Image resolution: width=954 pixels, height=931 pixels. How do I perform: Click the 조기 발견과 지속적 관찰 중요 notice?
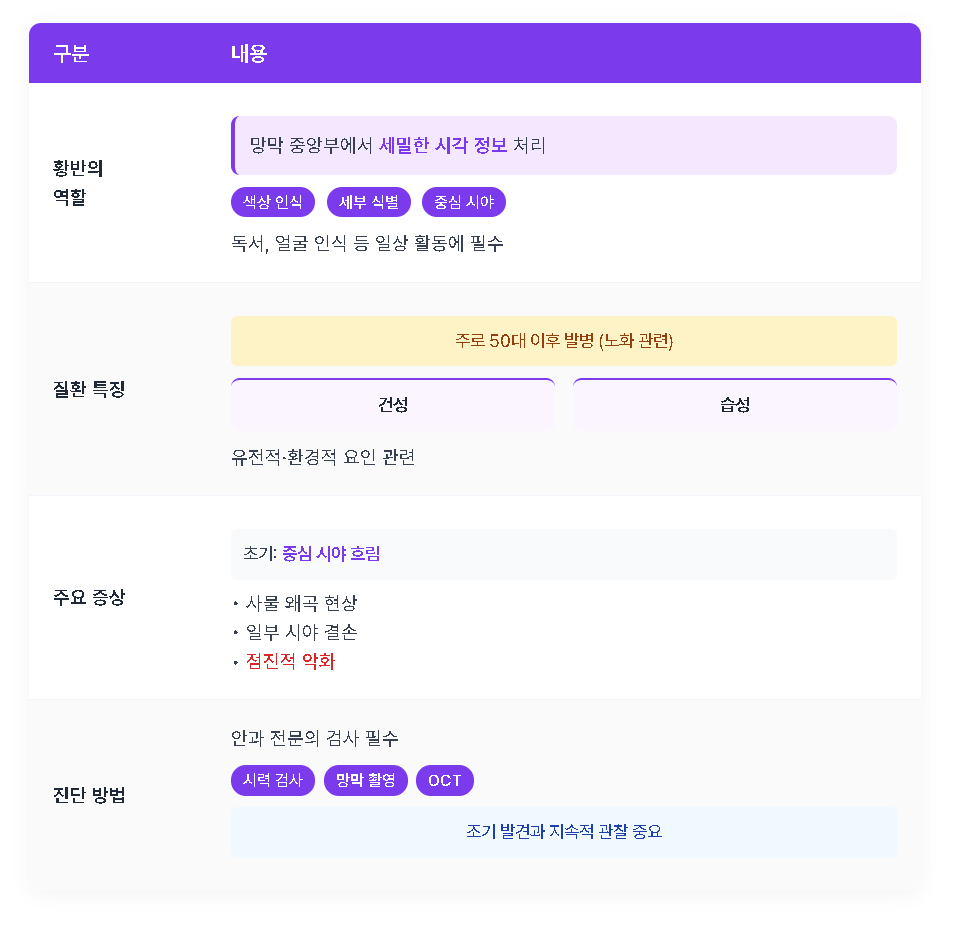[564, 832]
